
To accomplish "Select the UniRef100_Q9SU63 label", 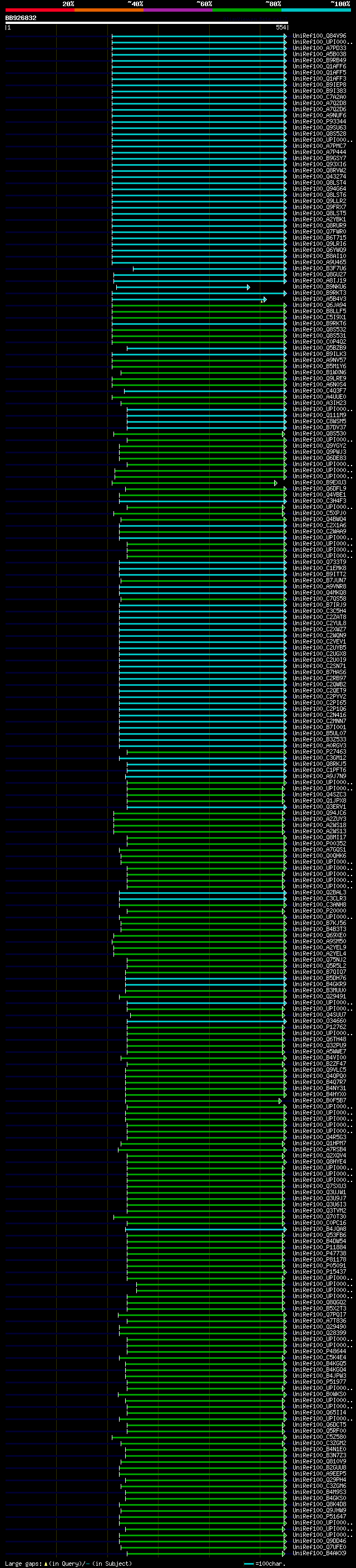I will (x=319, y=127).
